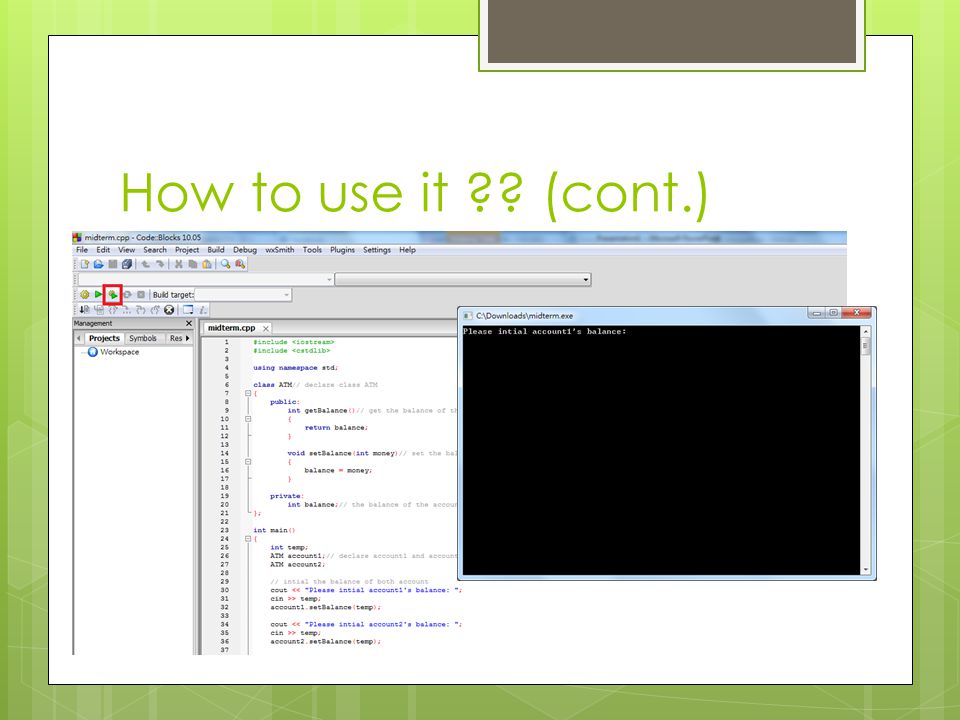The image size is (960, 720).
Task: Open the File menu
Action: point(81,250)
